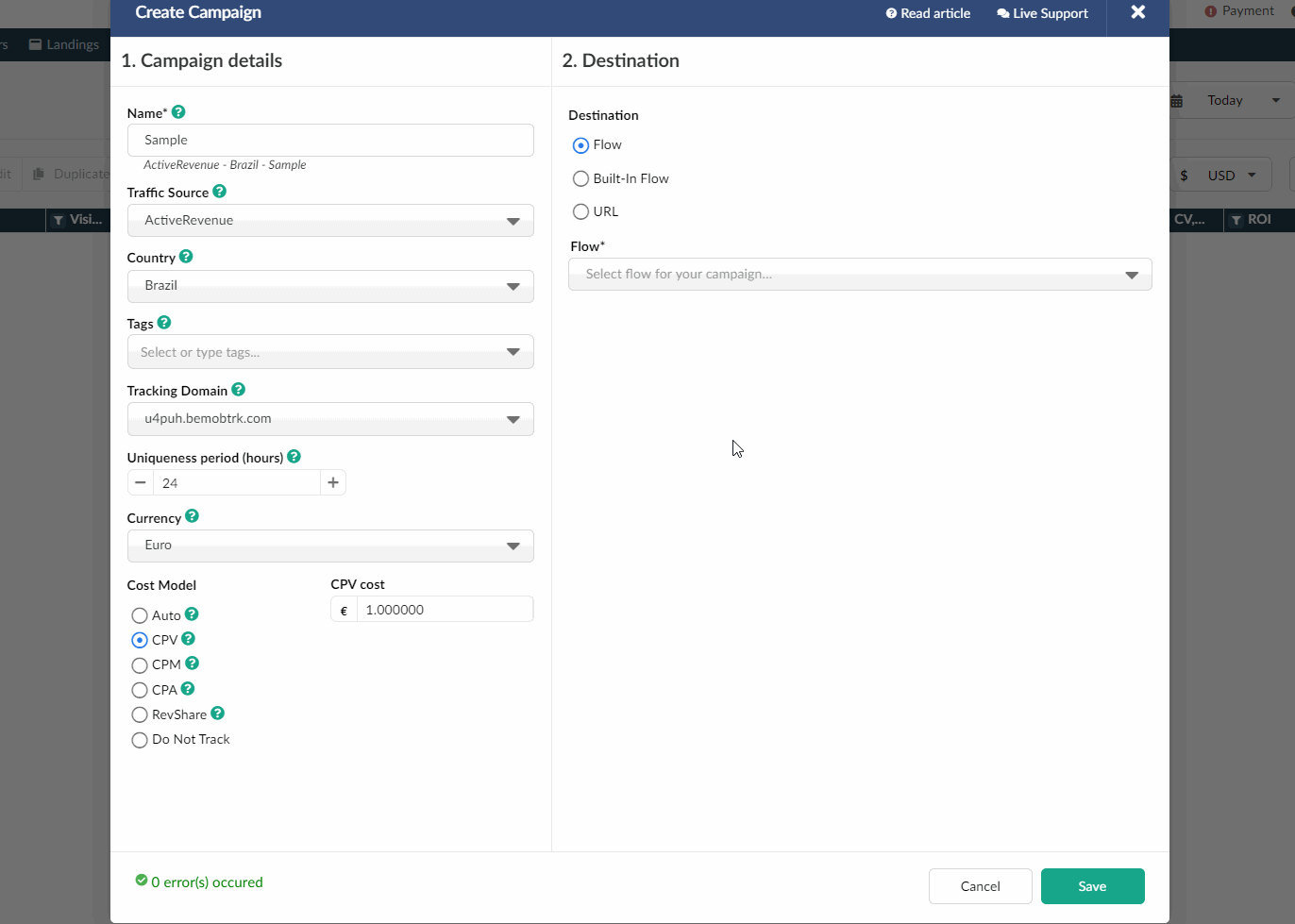Select URL destination option
1295x924 pixels.
click(580, 211)
